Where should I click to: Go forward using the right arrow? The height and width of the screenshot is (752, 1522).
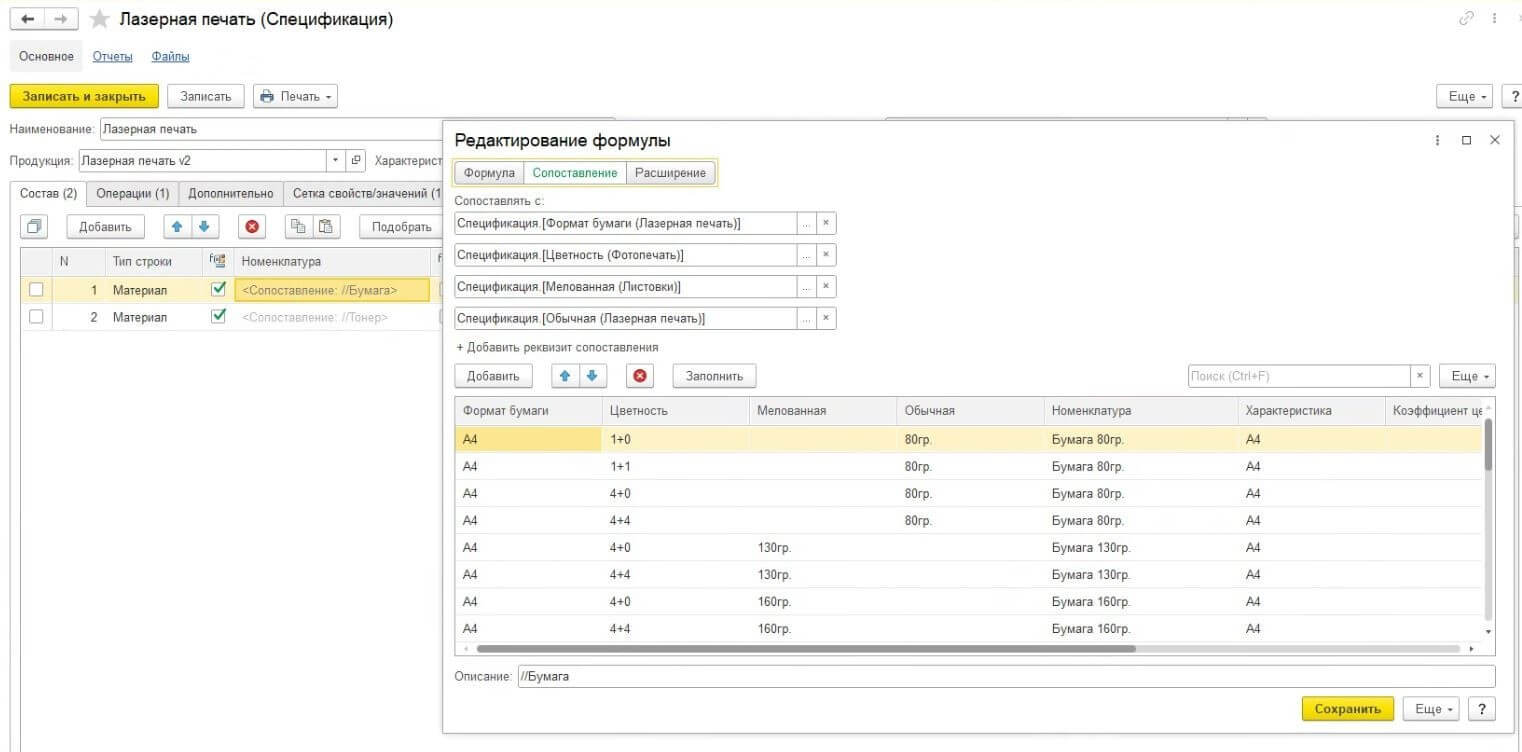(61, 20)
